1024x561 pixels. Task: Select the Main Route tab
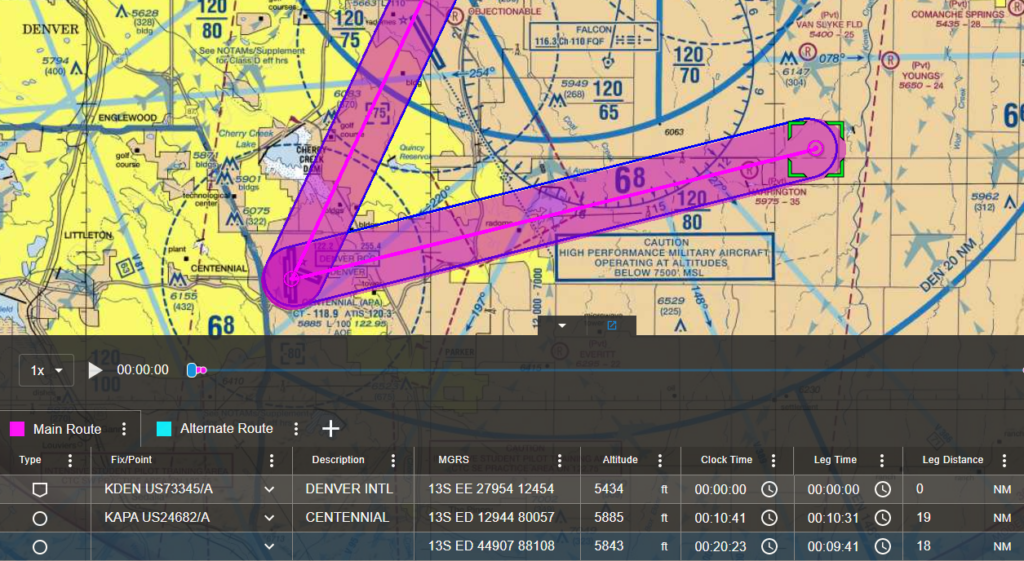point(67,429)
